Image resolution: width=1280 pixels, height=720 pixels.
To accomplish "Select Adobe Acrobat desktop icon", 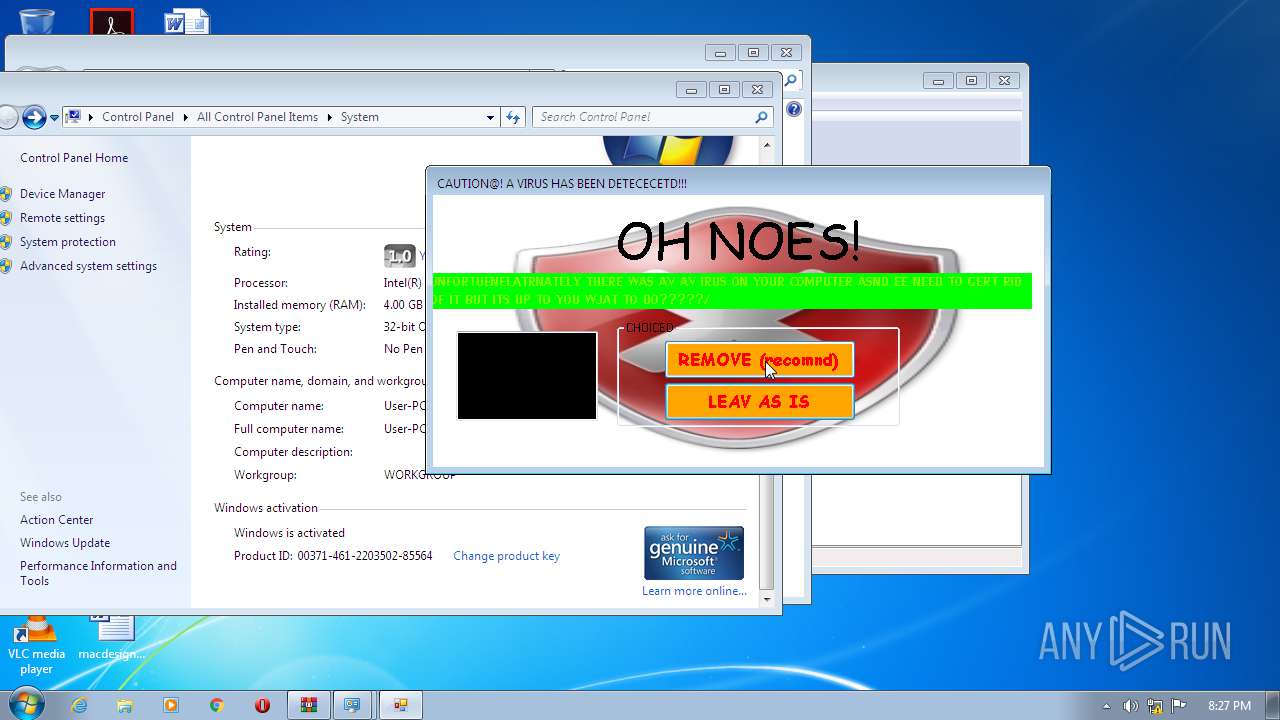I will coord(112,21).
